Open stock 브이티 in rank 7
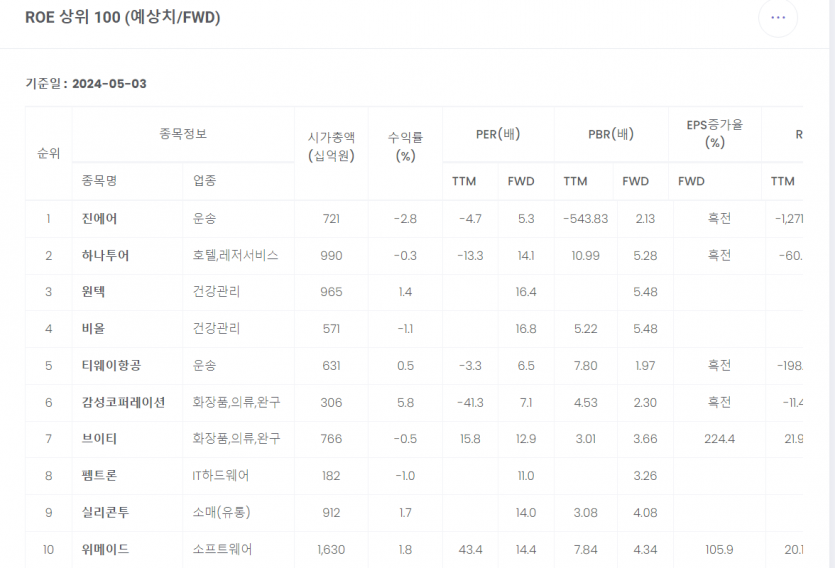The width and height of the screenshot is (835, 568). coord(100,439)
